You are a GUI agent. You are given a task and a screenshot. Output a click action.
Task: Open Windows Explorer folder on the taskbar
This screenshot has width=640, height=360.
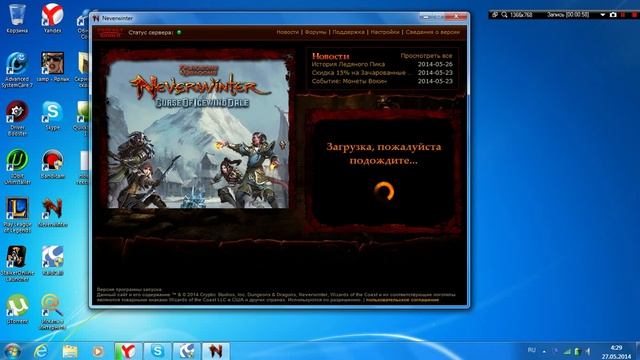[x=70, y=351]
